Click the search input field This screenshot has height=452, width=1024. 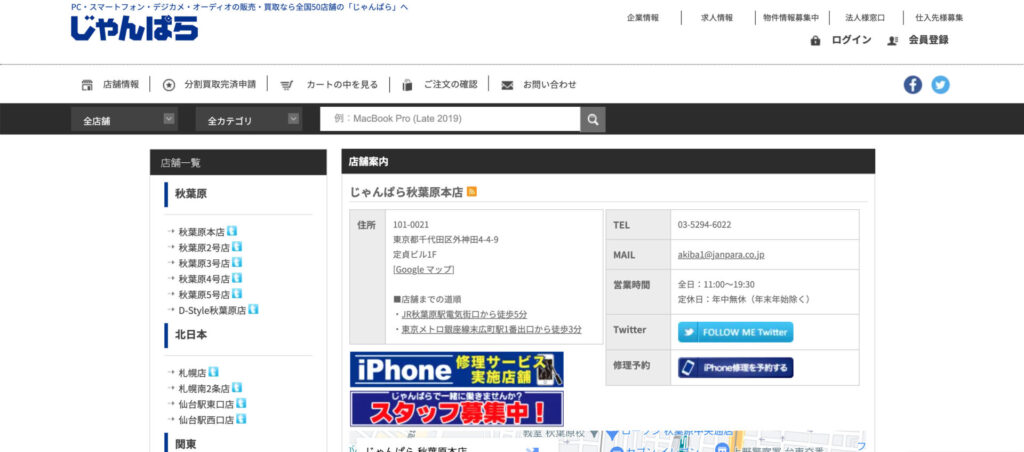[x=450, y=119]
